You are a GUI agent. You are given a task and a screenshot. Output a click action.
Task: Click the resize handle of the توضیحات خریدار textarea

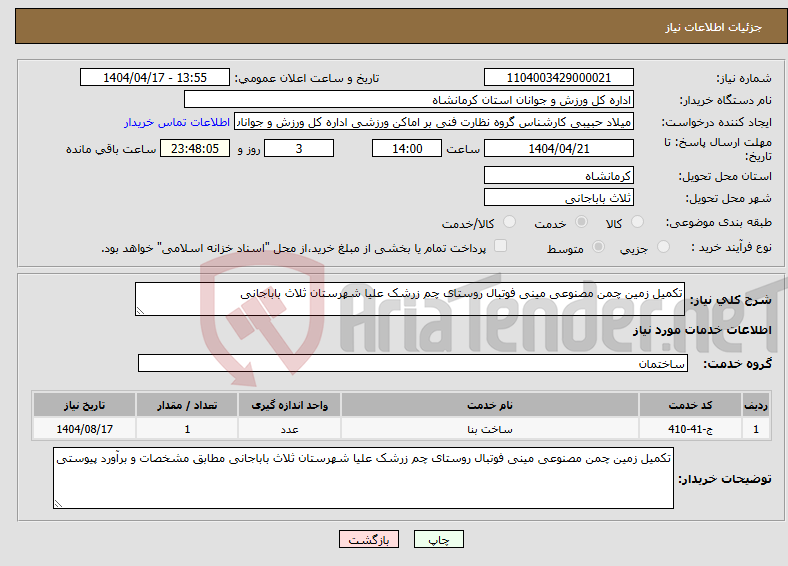(58, 504)
